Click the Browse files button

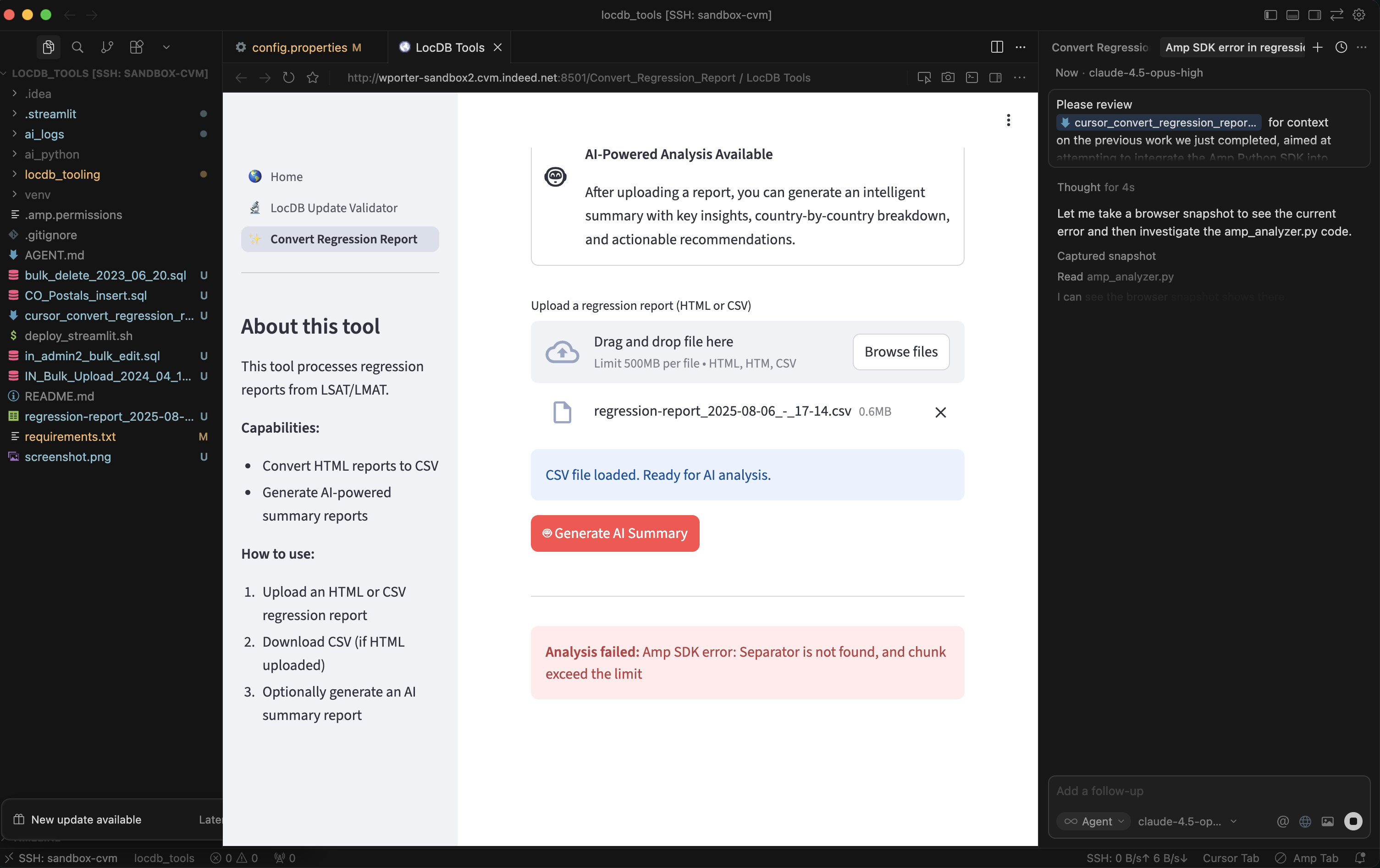click(x=900, y=352)
